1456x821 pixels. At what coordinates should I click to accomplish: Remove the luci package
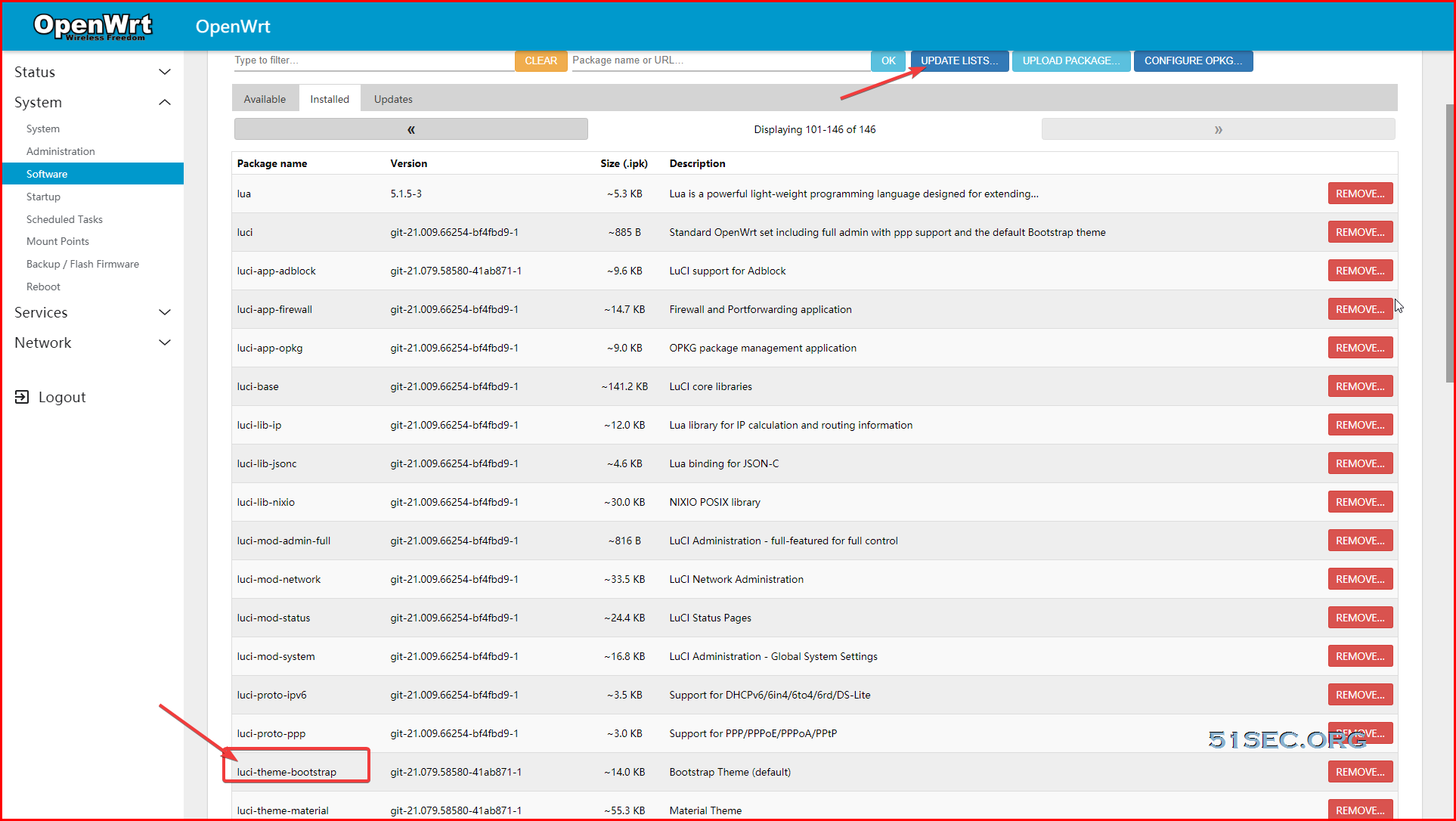pos(1360,232)
